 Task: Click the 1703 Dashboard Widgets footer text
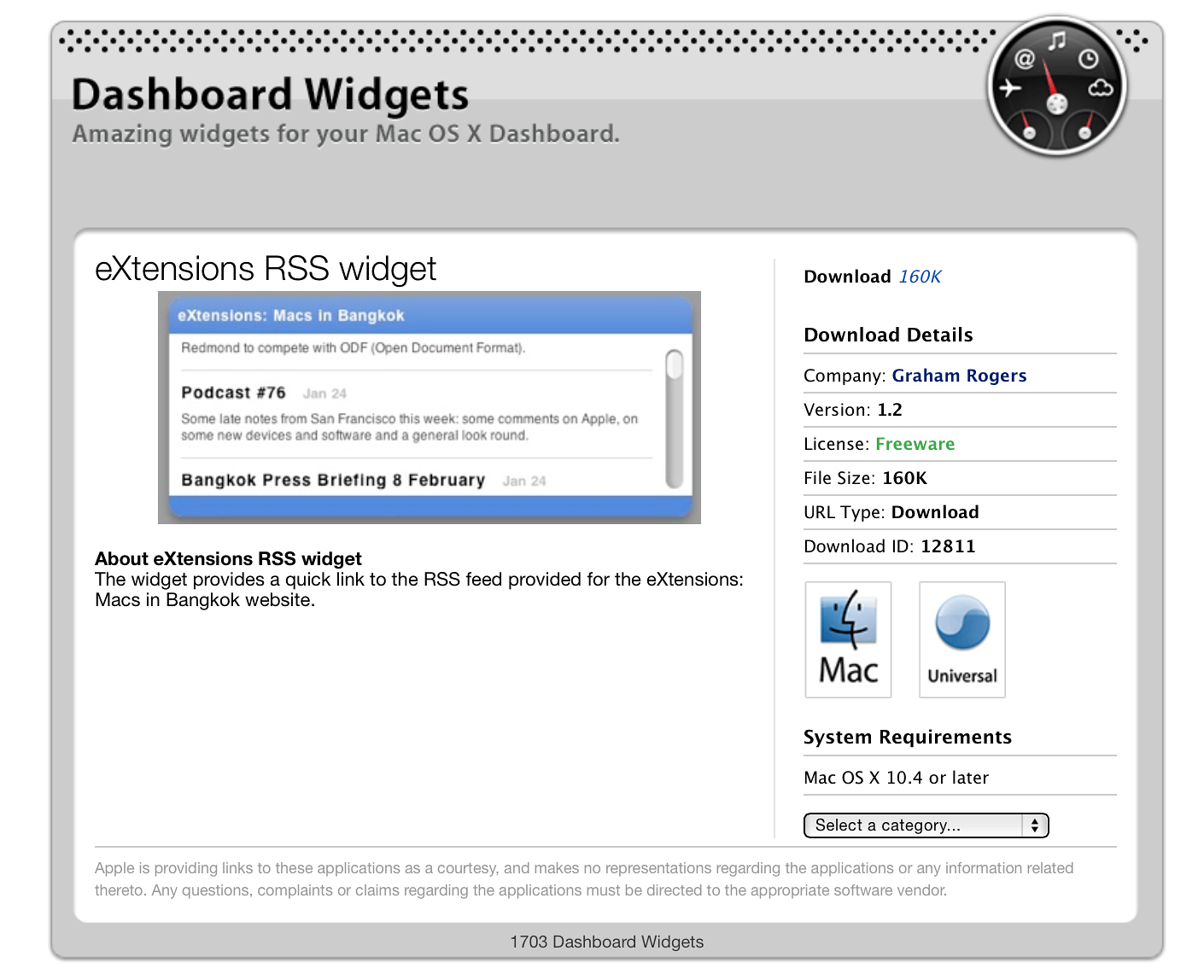click(607, 942)
